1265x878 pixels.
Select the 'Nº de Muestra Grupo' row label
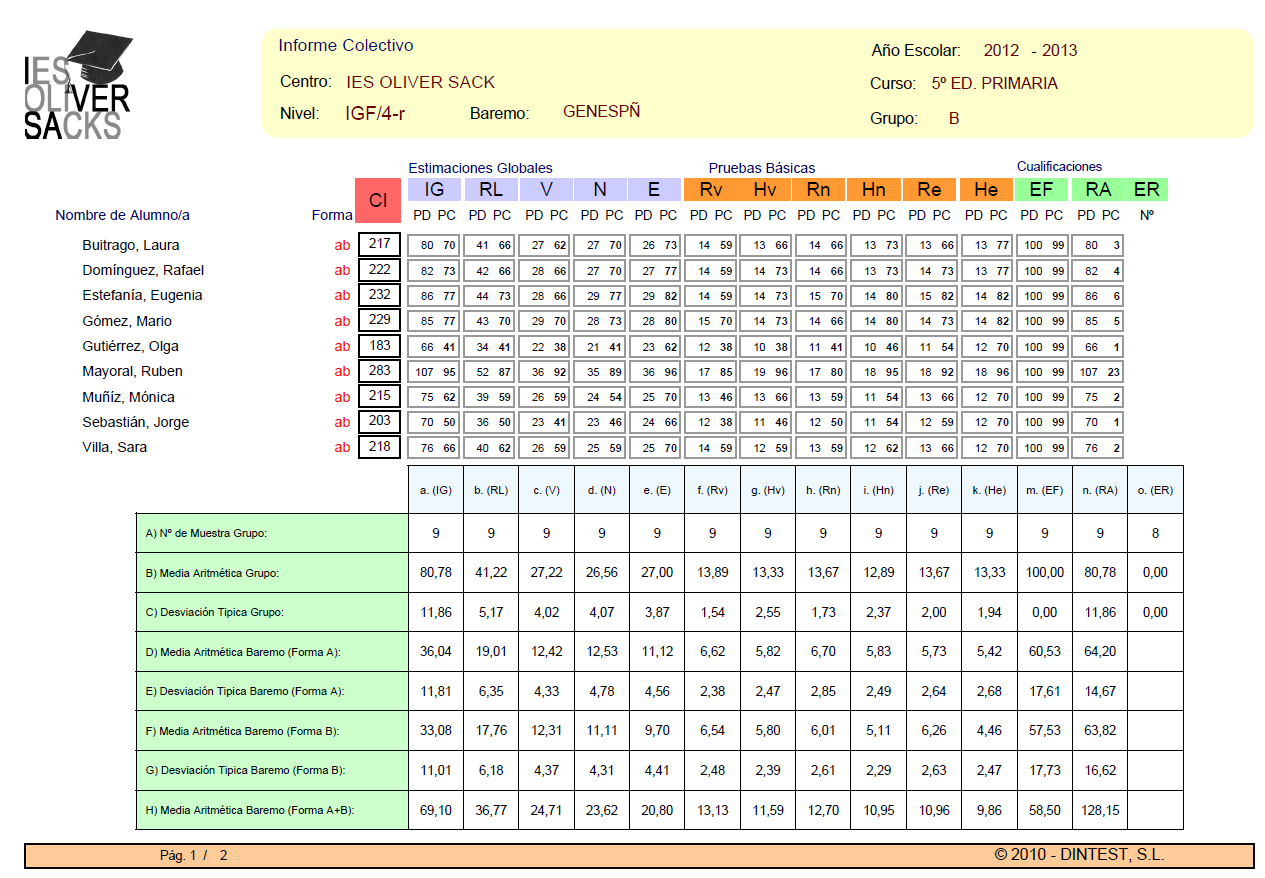(x=203, y=534)
